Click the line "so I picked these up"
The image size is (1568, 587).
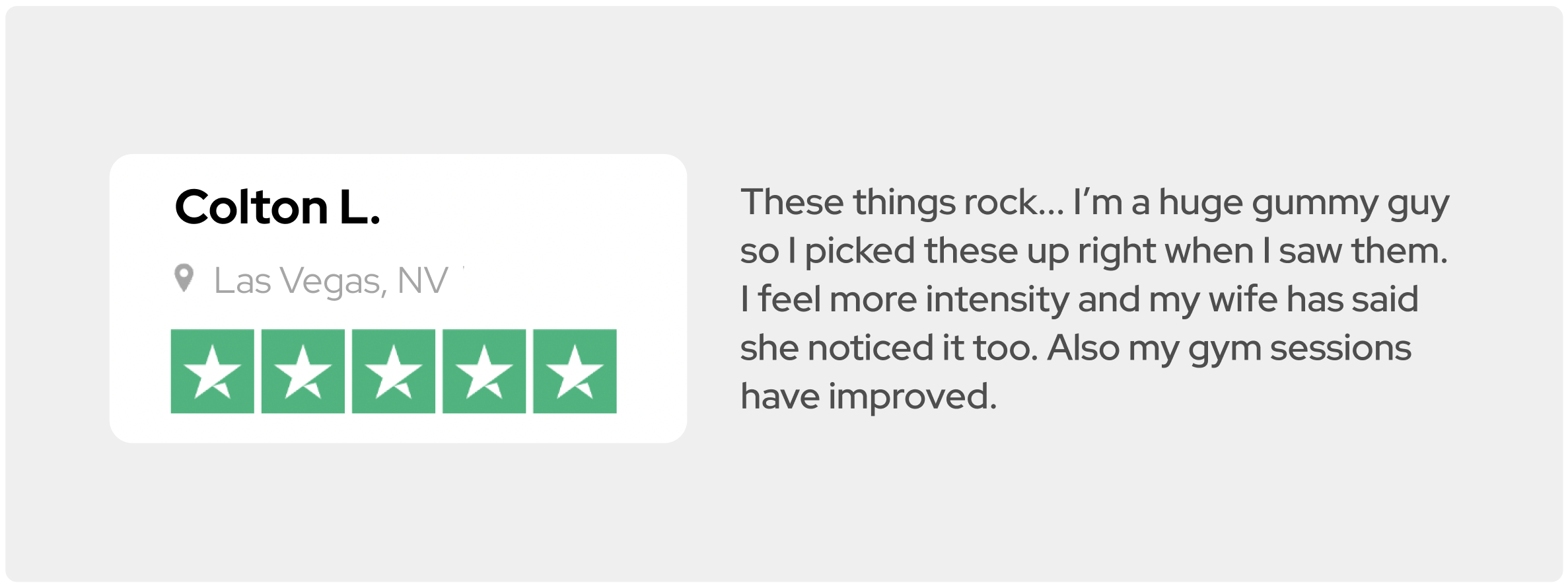[x=1093, y=251]
